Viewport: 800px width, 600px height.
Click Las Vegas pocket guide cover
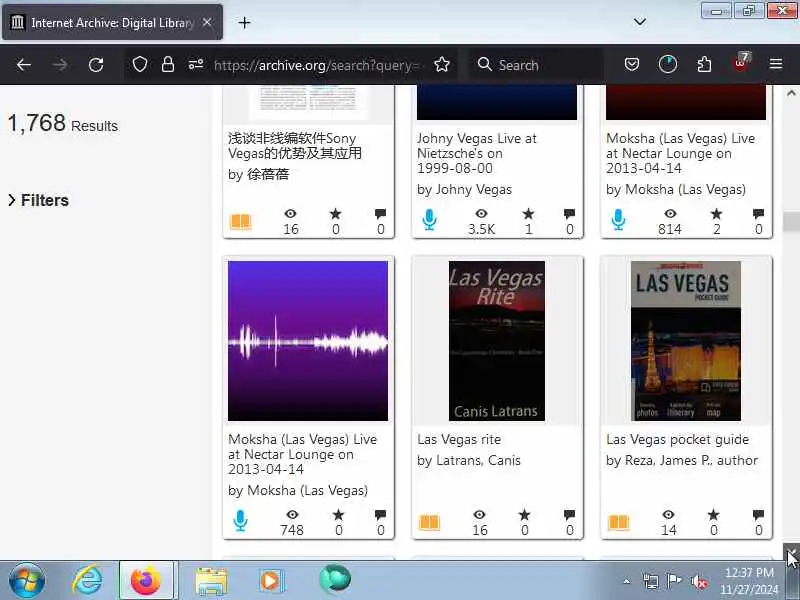(686, 341)
